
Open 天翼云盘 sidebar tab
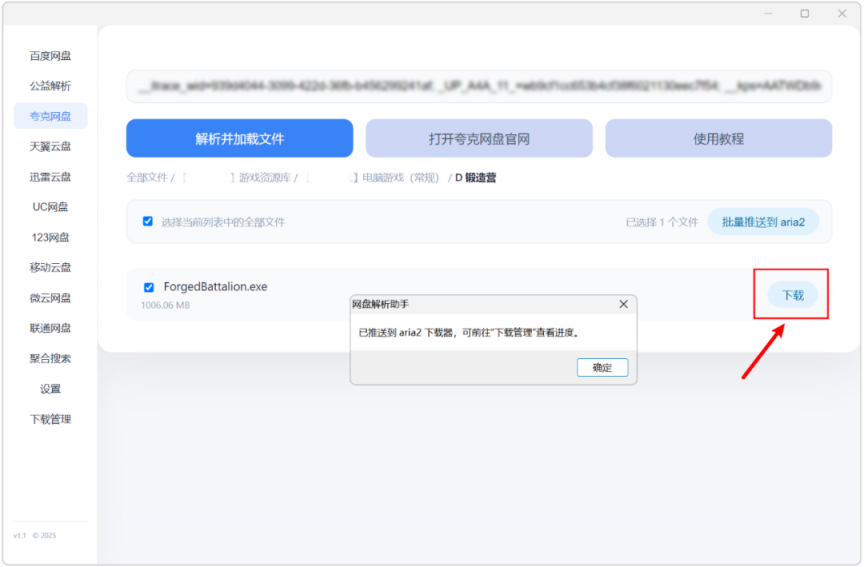point(50,146)
